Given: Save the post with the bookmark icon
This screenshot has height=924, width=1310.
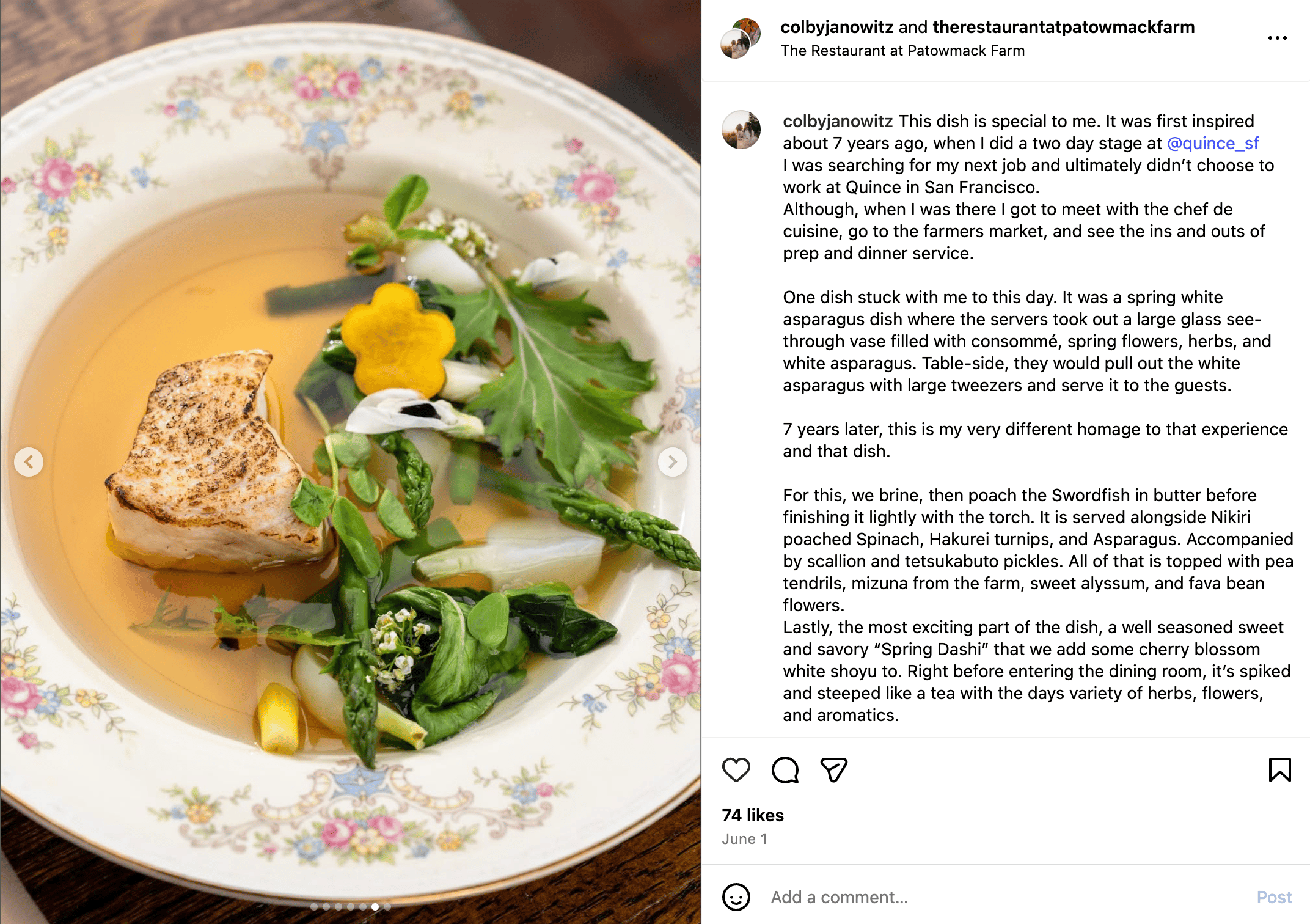Looking at the screenshot, I should pos(1279,770).
